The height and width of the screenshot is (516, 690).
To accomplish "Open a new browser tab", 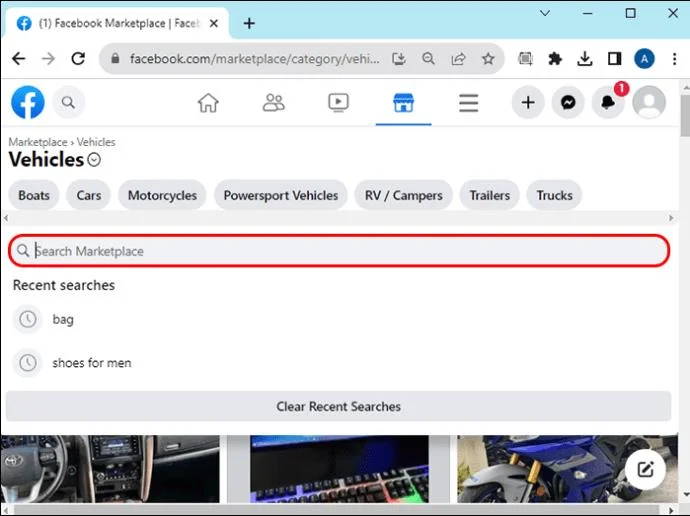I will click(249, 23).
